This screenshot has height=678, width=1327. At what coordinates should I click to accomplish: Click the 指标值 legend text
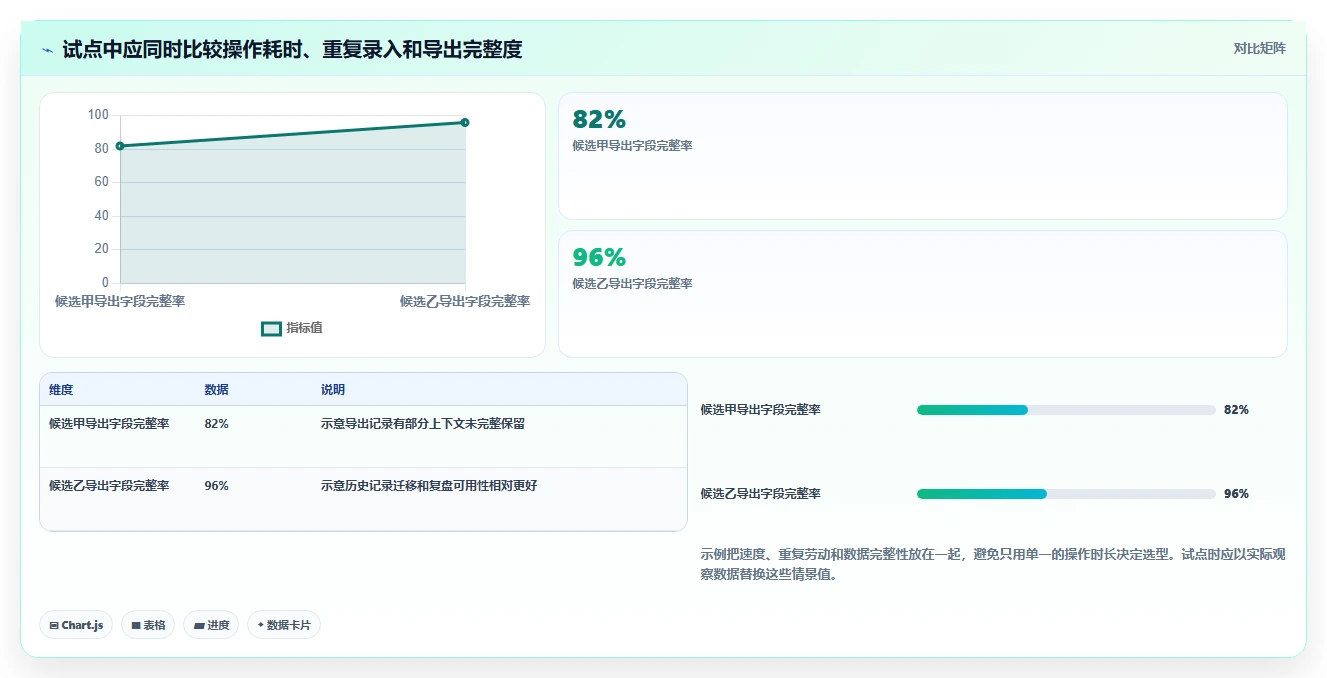tap(304, 328)
